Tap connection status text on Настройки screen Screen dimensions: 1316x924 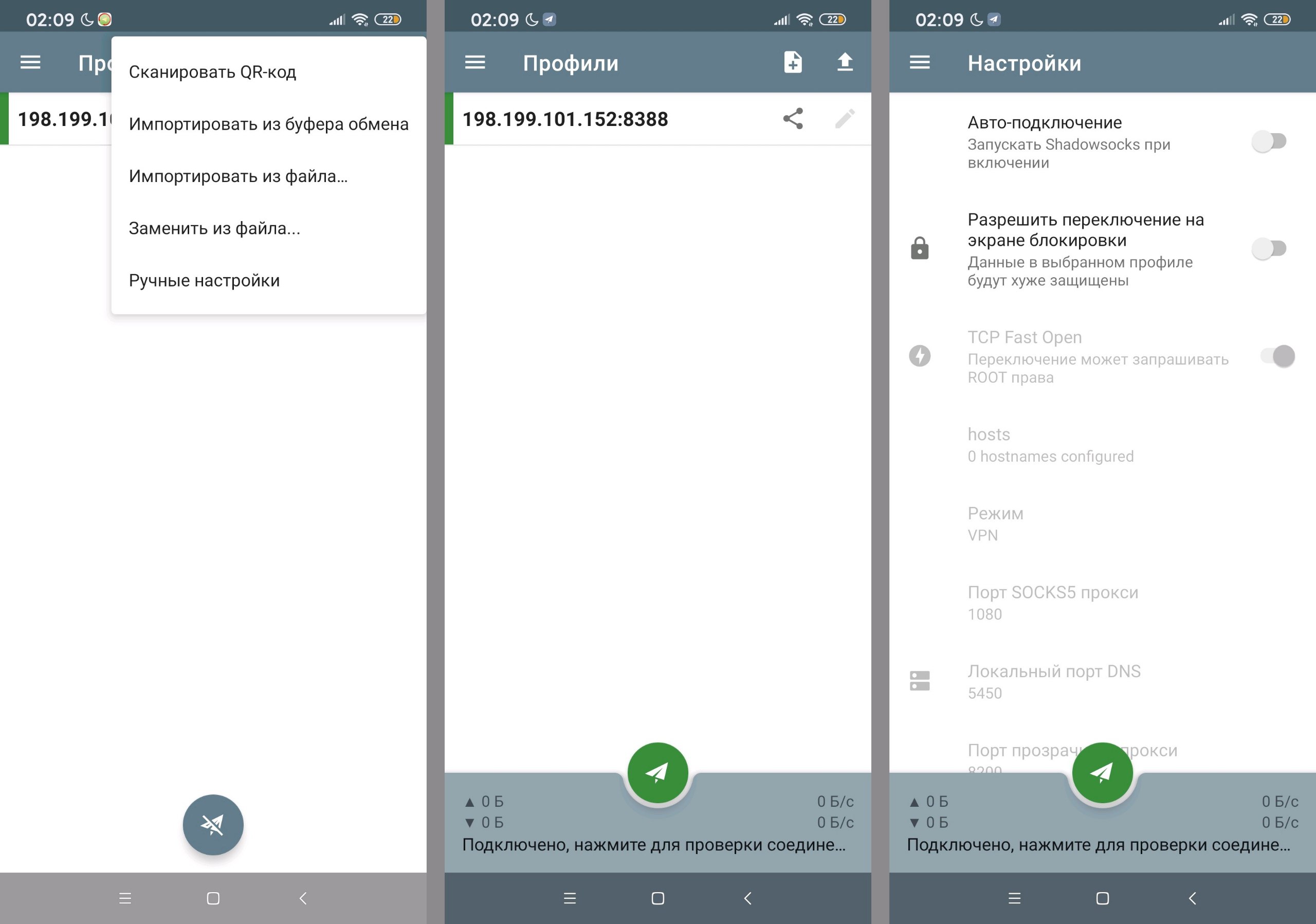tap(1099, 844)
